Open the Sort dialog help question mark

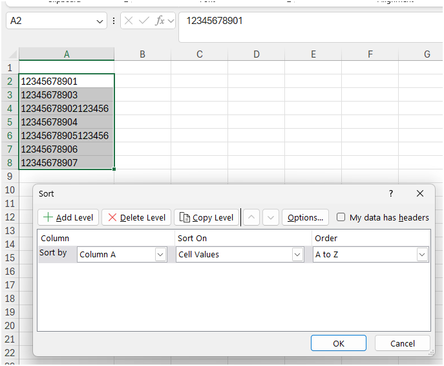[x=391, y=193]
